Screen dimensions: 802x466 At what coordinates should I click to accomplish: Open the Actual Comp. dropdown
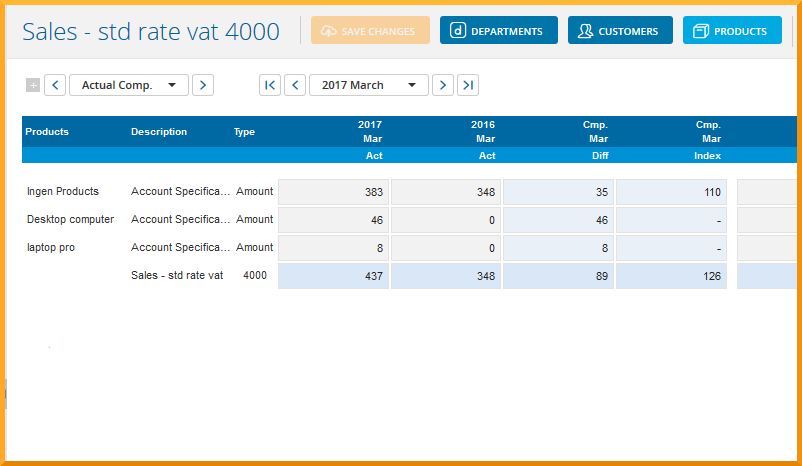(128, 86)
